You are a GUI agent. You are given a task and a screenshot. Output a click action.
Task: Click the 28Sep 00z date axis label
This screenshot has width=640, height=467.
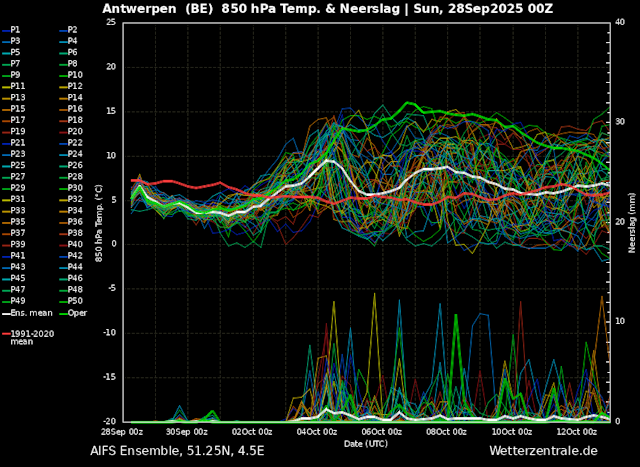pos(122,432)
